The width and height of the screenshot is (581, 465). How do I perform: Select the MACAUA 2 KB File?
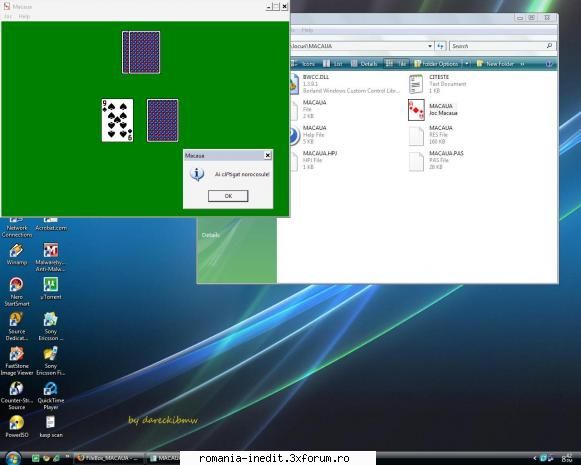coord(309,109)
